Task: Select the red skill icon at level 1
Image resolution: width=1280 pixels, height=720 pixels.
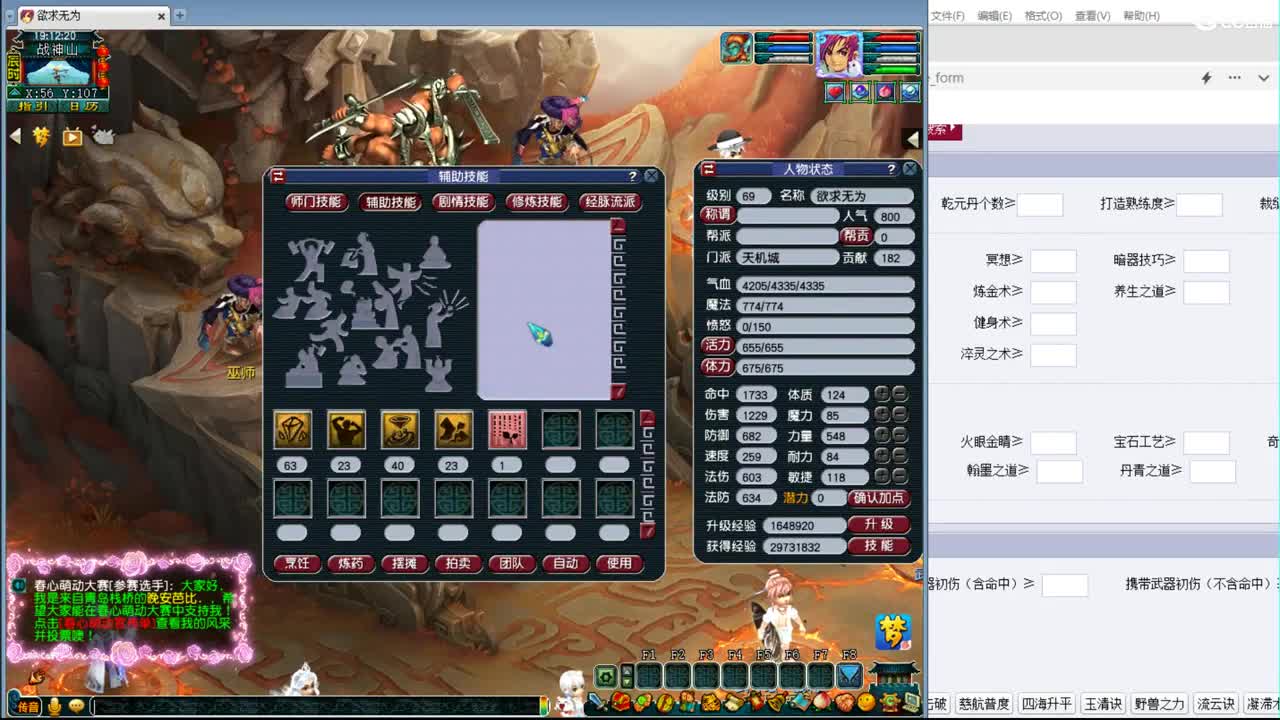Action: point(507,430)
